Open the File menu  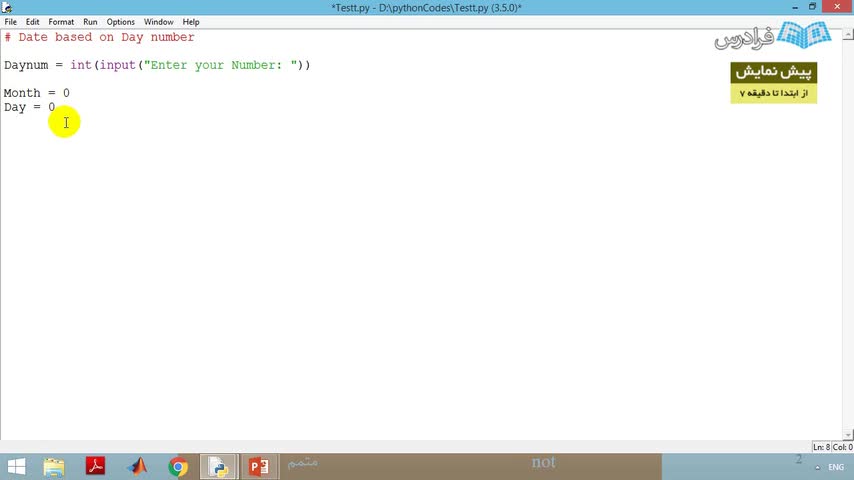click(x=10, y=22)
